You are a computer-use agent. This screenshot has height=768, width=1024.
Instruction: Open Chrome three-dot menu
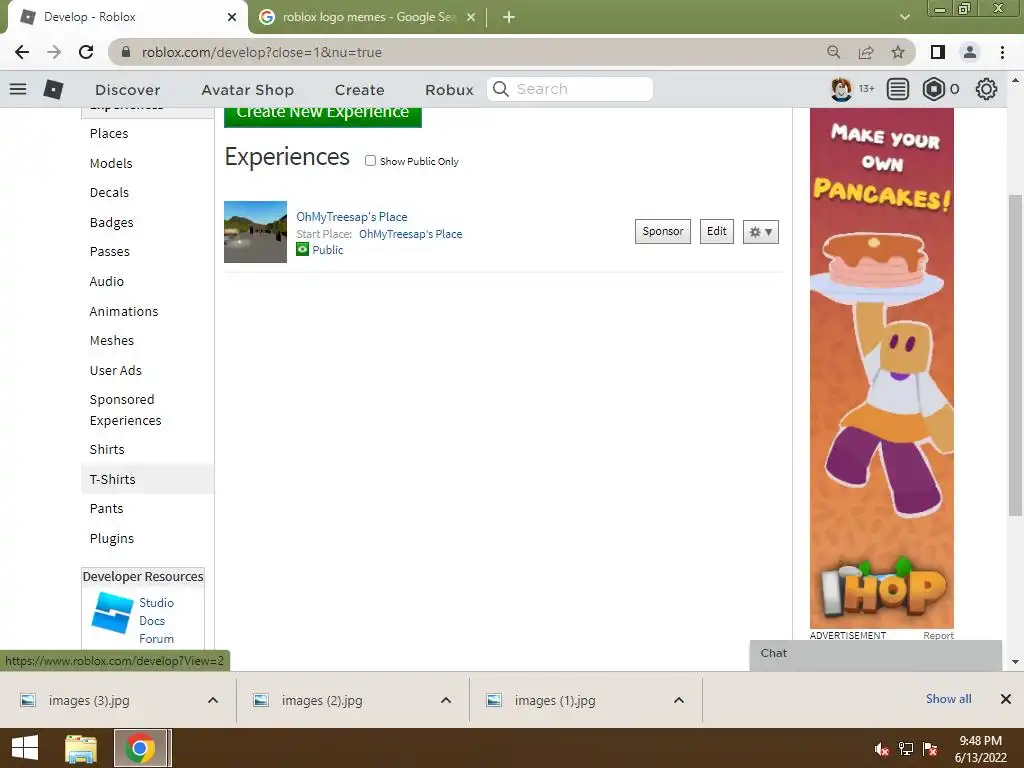click(x=1002, y=52)
